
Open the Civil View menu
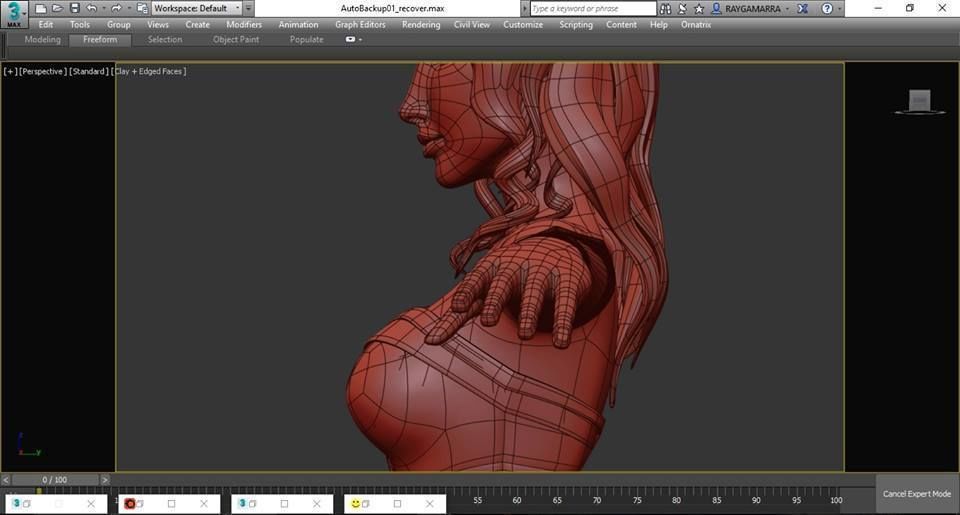click(x=471, y=24)
